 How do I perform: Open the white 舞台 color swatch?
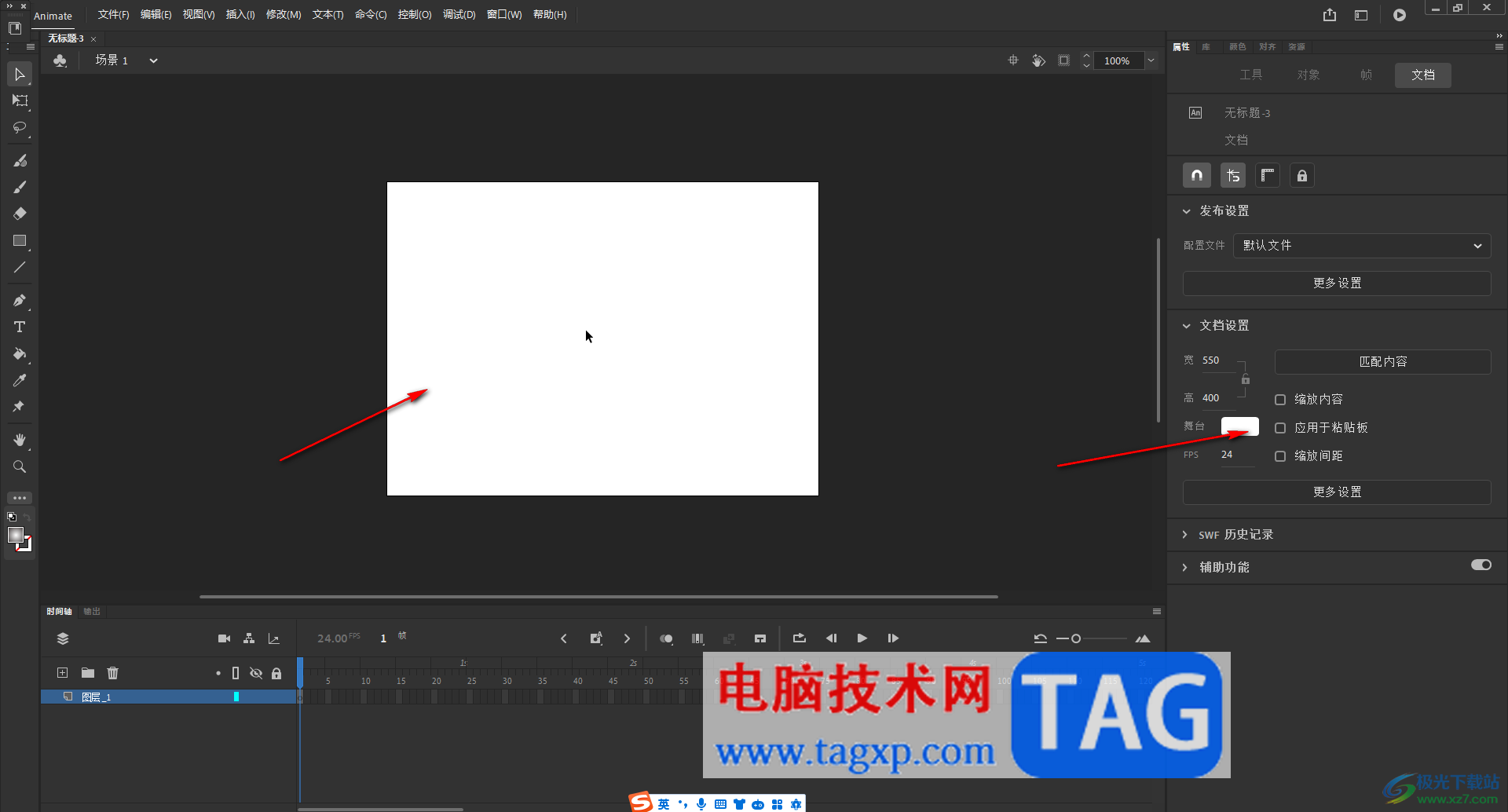point(1239,426)
